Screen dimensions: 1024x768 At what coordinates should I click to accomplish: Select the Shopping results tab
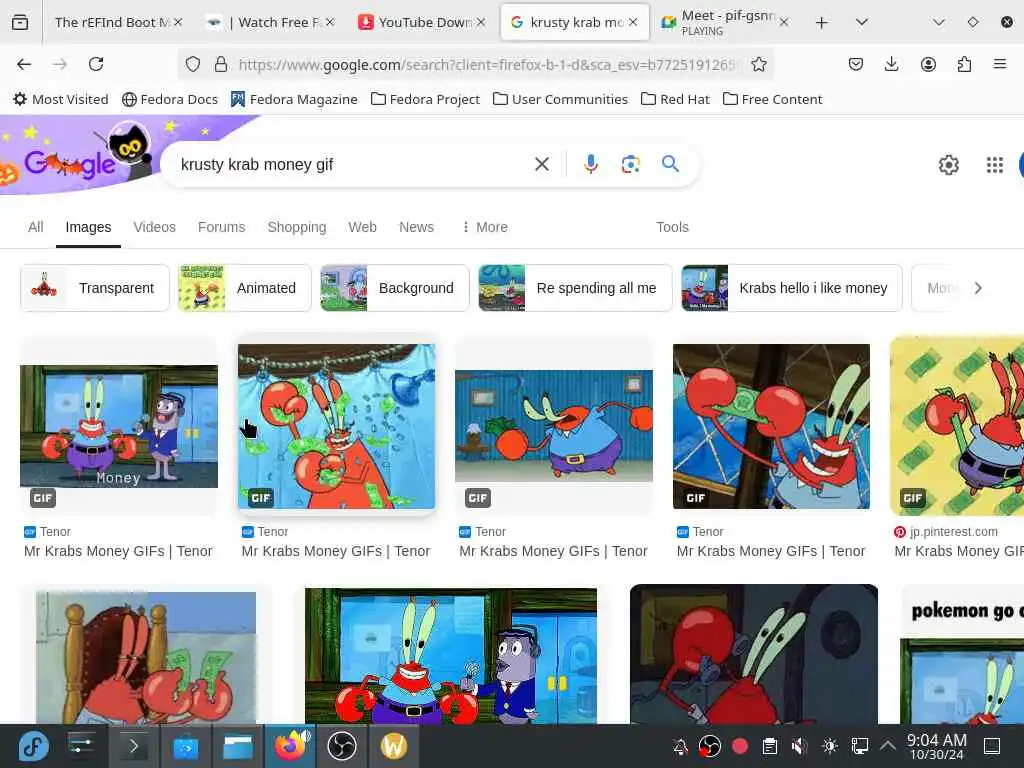tap(296, 227)
